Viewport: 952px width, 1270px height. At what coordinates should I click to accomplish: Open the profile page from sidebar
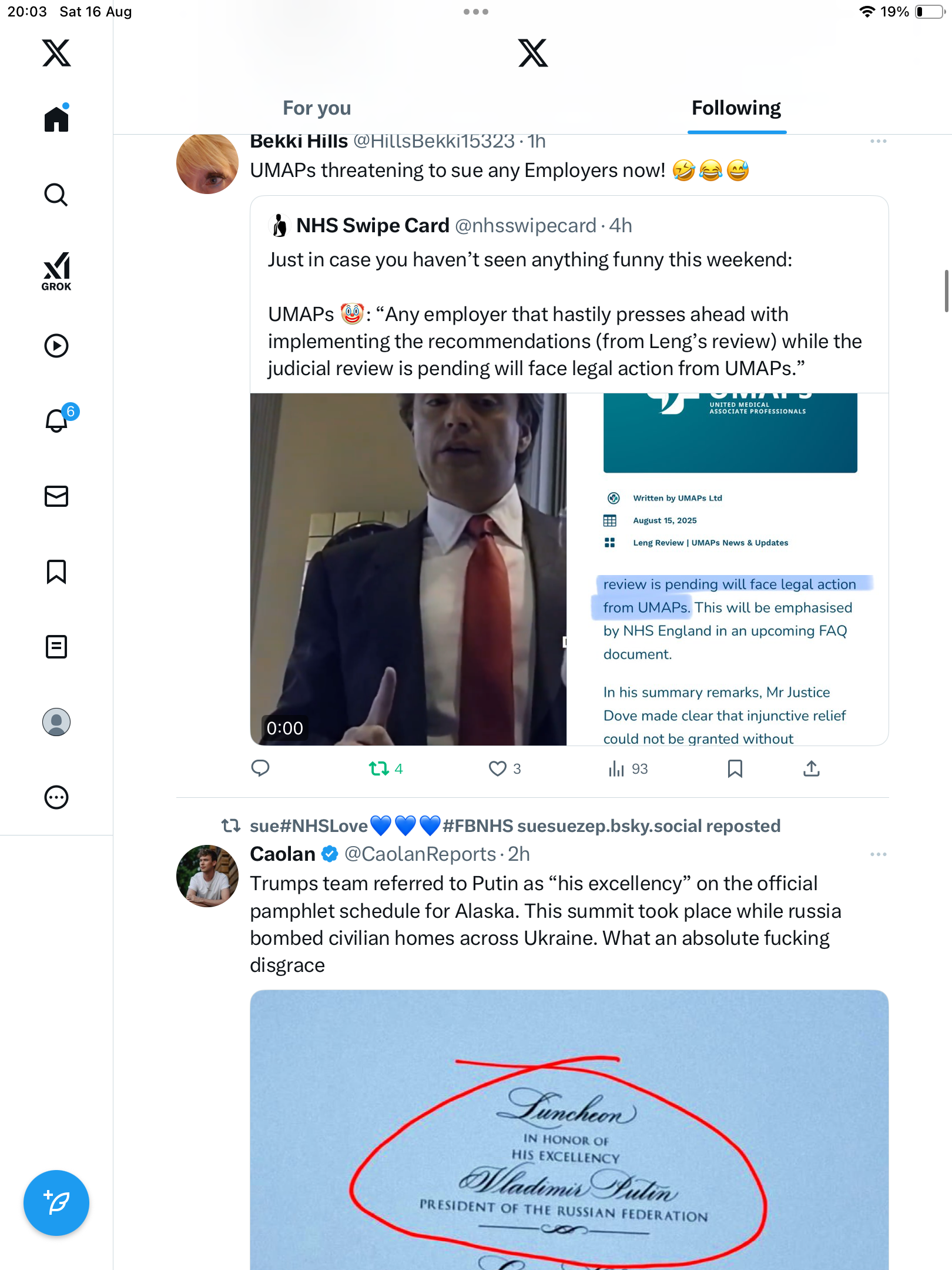[x=56, y=722]
